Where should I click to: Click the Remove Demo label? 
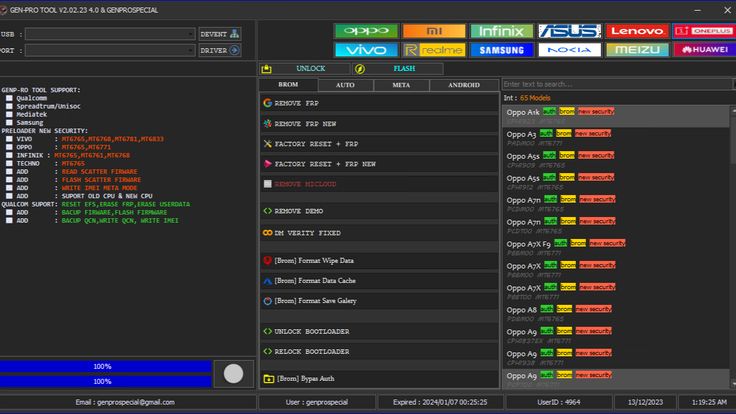(x=299, y=211)
